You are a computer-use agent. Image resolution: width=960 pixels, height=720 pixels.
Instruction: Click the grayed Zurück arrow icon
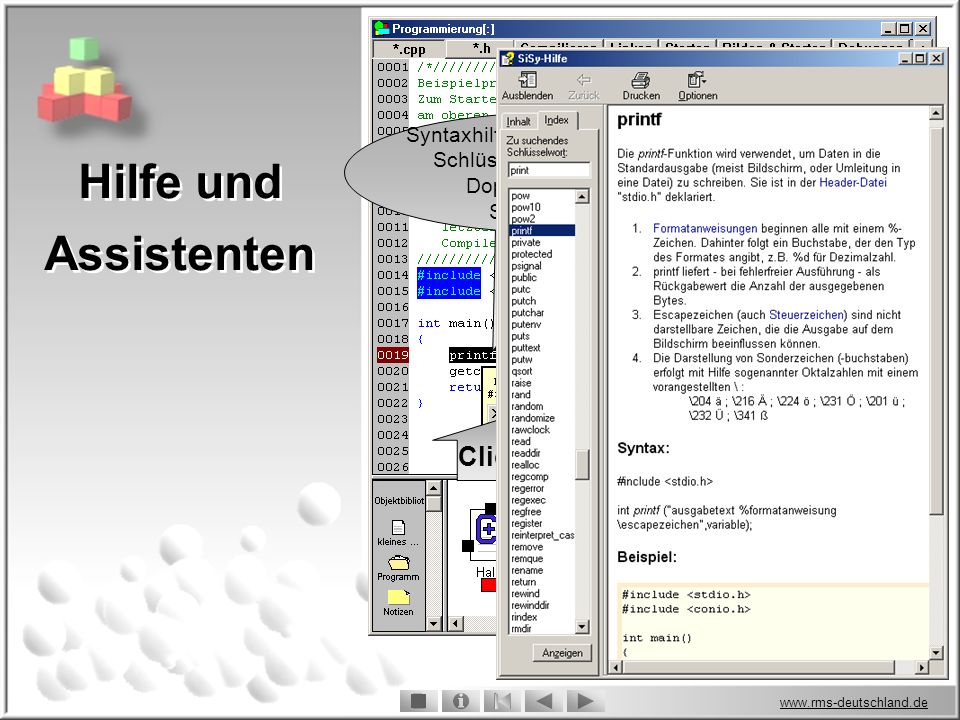point(583,80)
